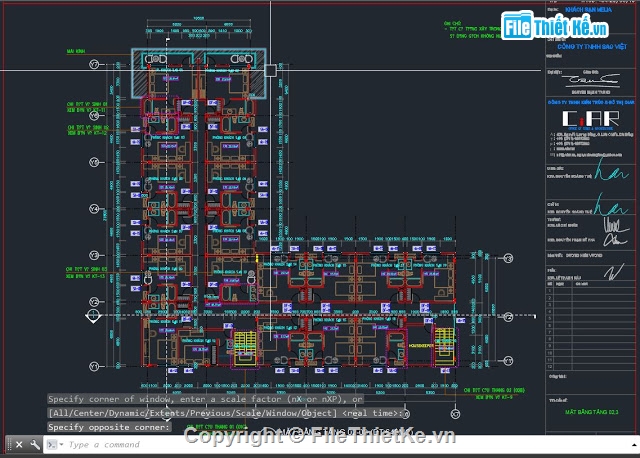
Task: Close the command line window
Action: pos(19,445)
